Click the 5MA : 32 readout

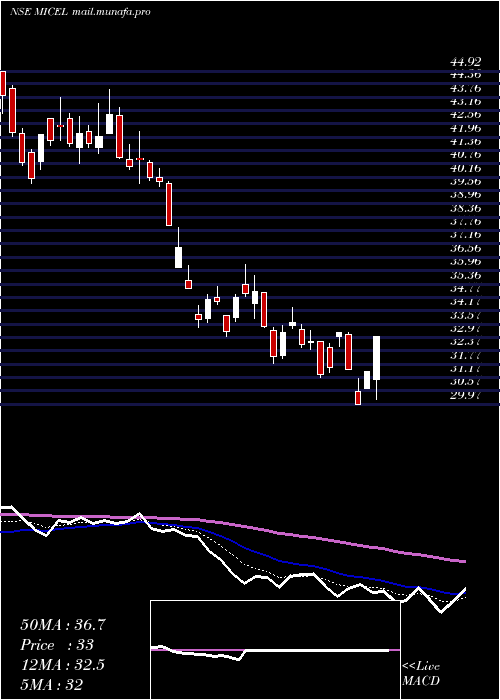[x=51, y=685]
